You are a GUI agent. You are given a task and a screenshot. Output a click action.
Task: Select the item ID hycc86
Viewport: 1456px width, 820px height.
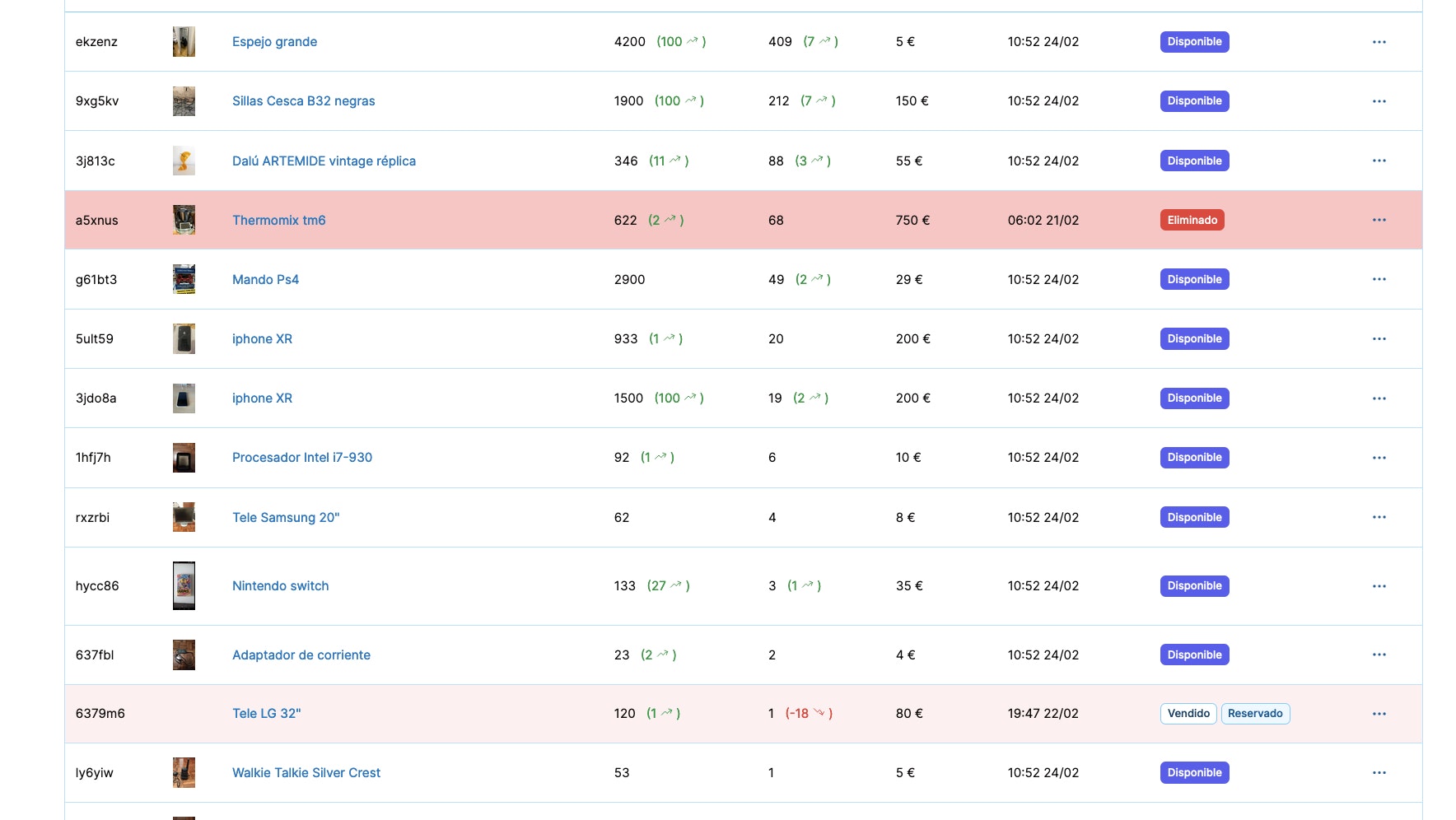point(97,585)
